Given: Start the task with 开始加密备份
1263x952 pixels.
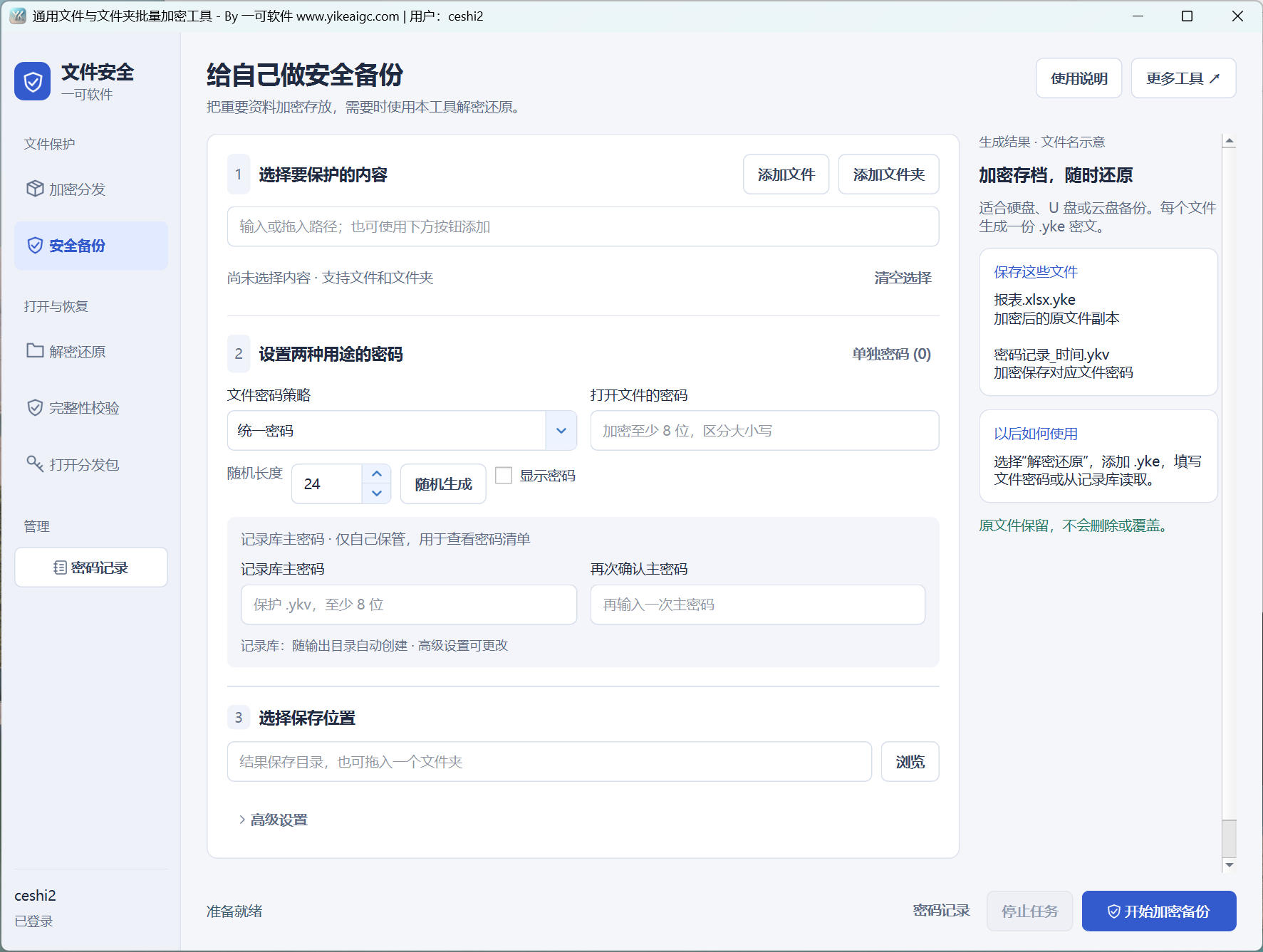Looking at the screenshot, I should (x=1159, y=911).
